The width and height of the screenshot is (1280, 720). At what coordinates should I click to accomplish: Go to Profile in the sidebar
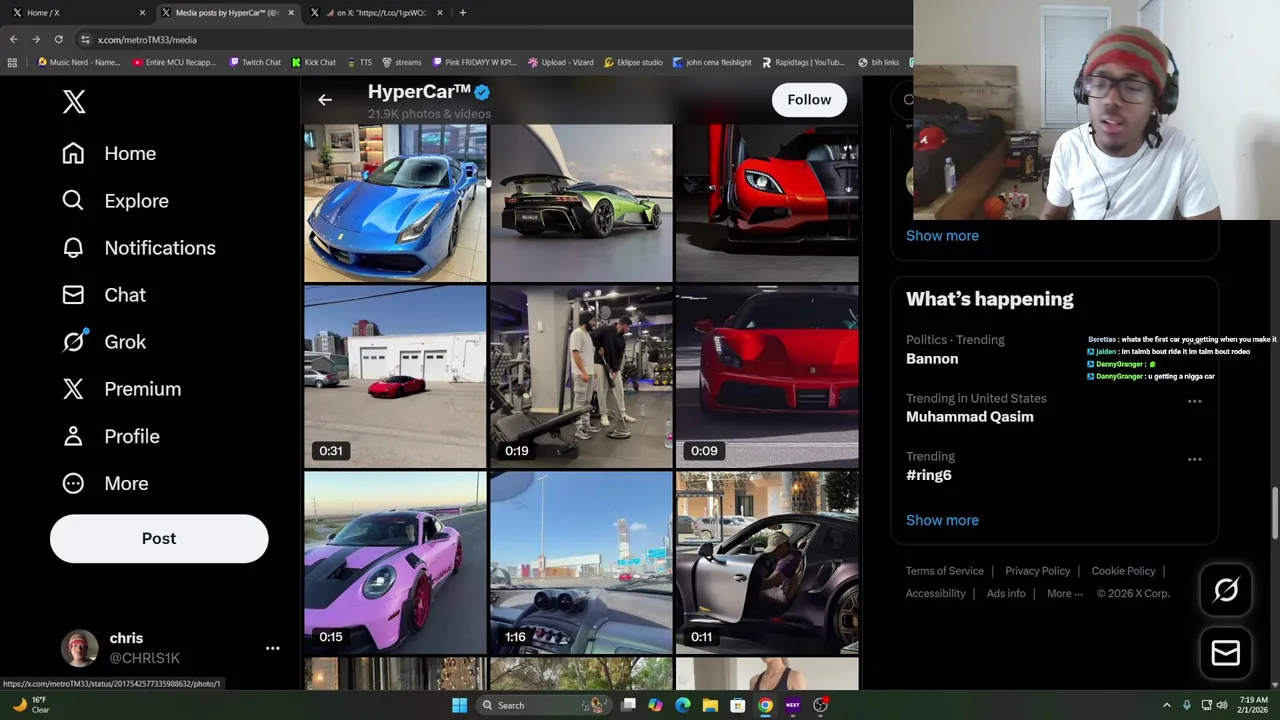tap(111, 436)
